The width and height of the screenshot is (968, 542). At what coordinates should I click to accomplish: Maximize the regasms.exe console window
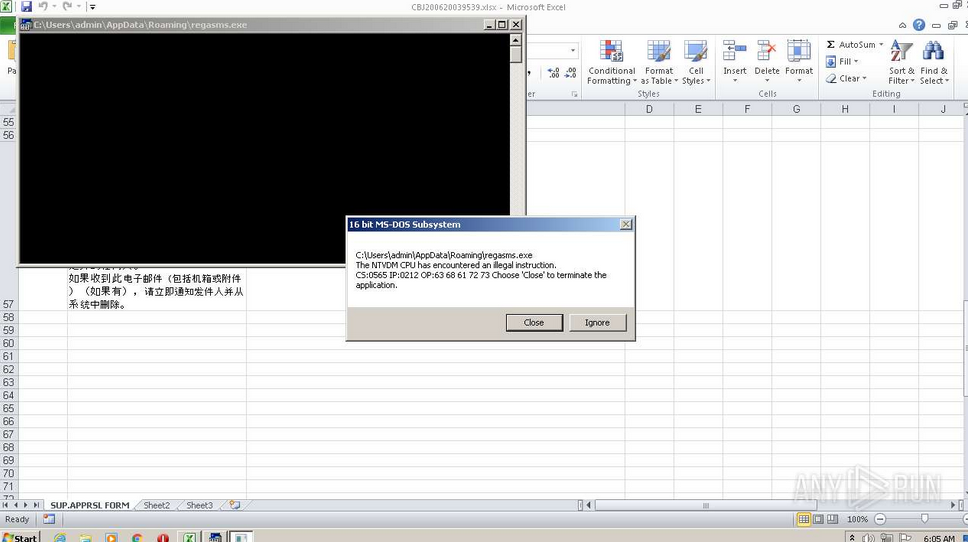[x=503, y=25]
